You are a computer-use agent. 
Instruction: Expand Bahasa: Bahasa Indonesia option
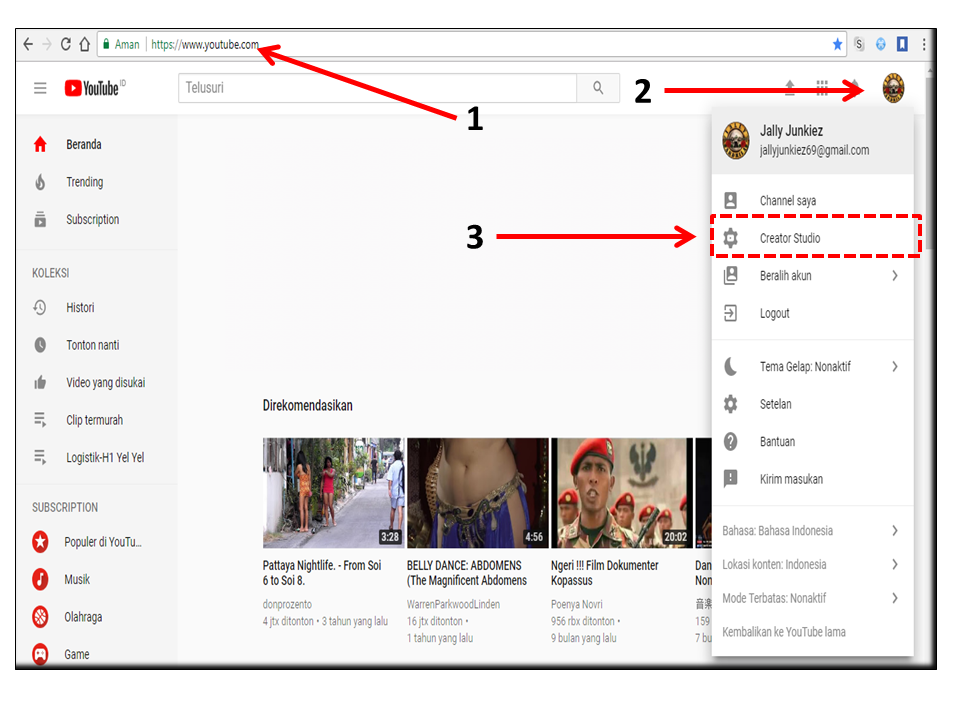[x=812, y=530]
